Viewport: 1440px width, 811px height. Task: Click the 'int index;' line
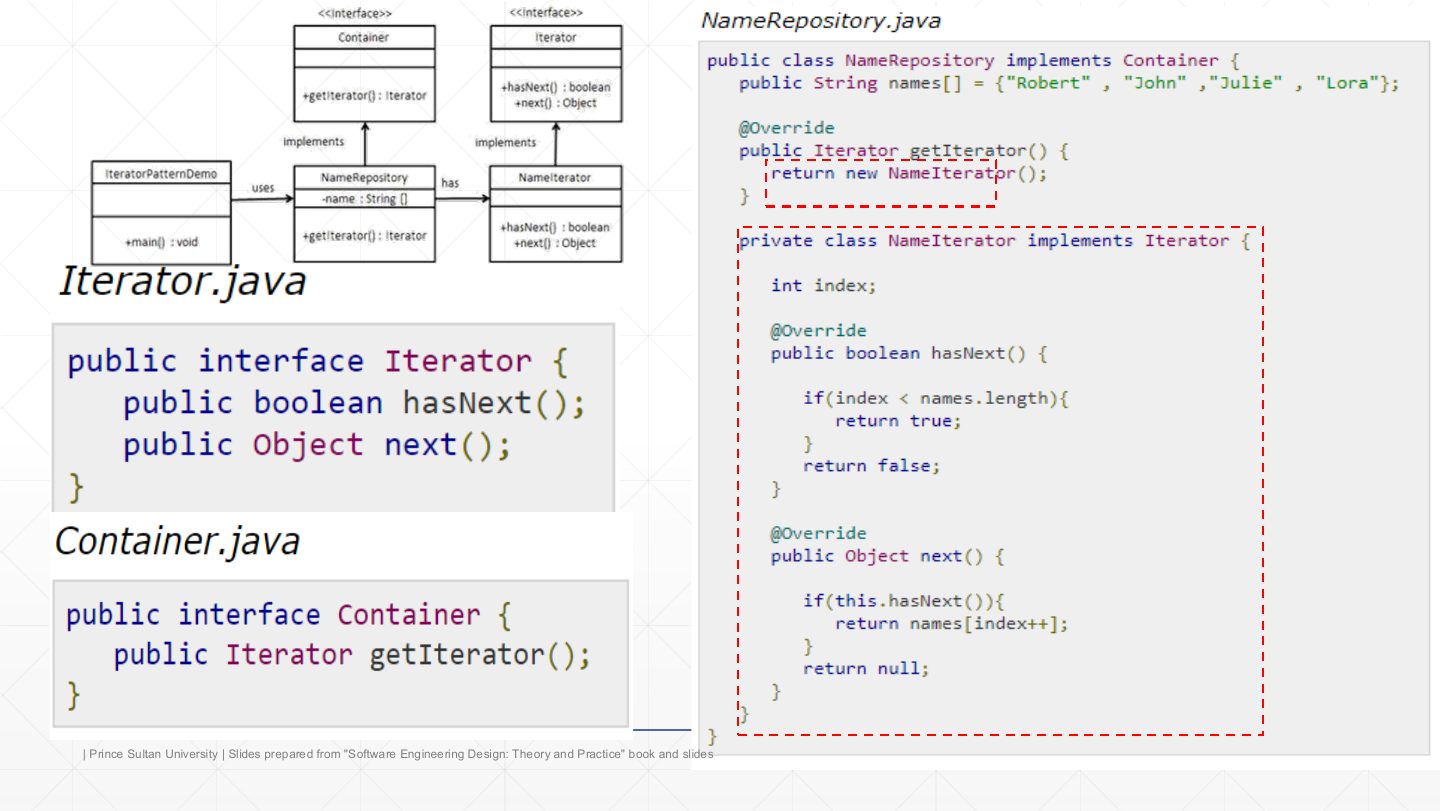823,285
